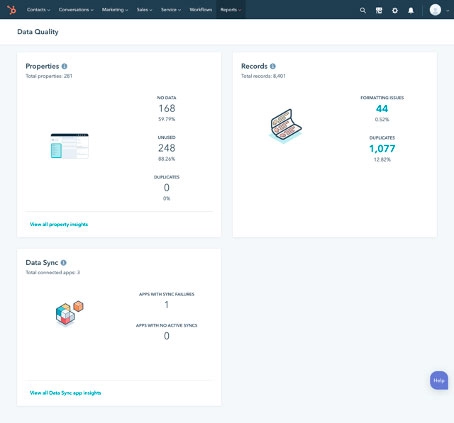Click the Total records count text
The width and height of the screenshot is (454, 423).
point(263,76)
